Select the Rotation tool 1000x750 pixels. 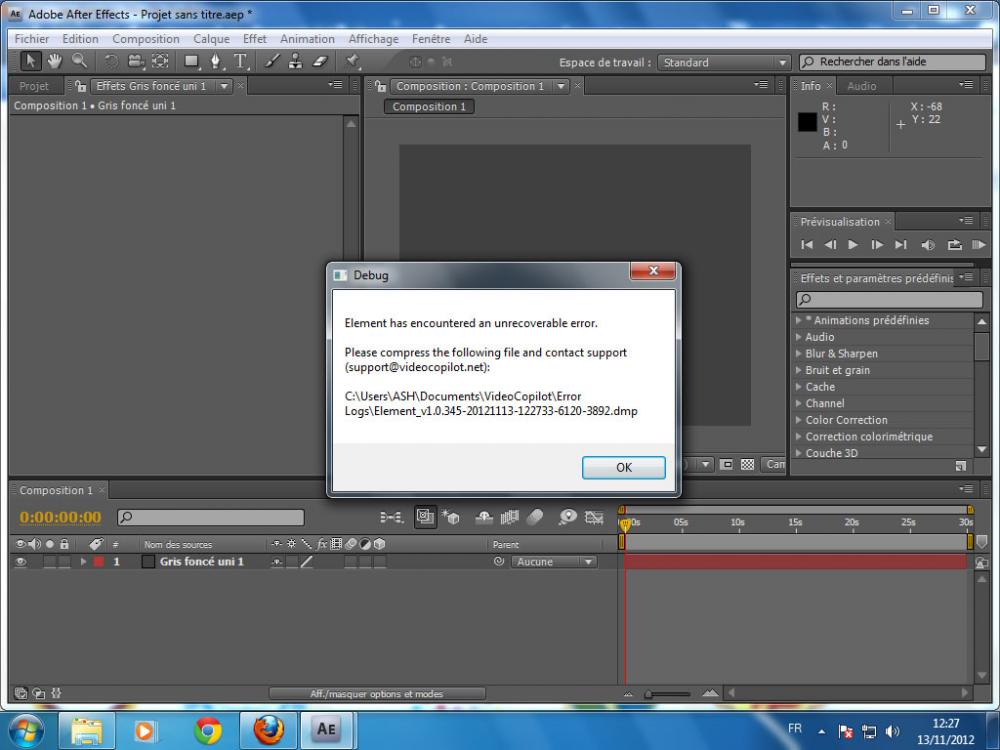[111, 61]
